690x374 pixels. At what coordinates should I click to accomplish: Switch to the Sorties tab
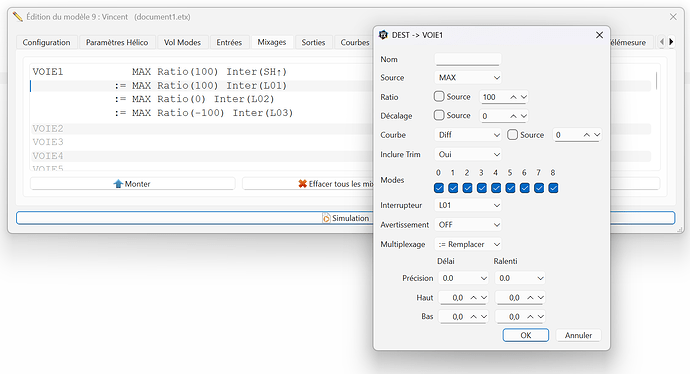click(313, 42)
